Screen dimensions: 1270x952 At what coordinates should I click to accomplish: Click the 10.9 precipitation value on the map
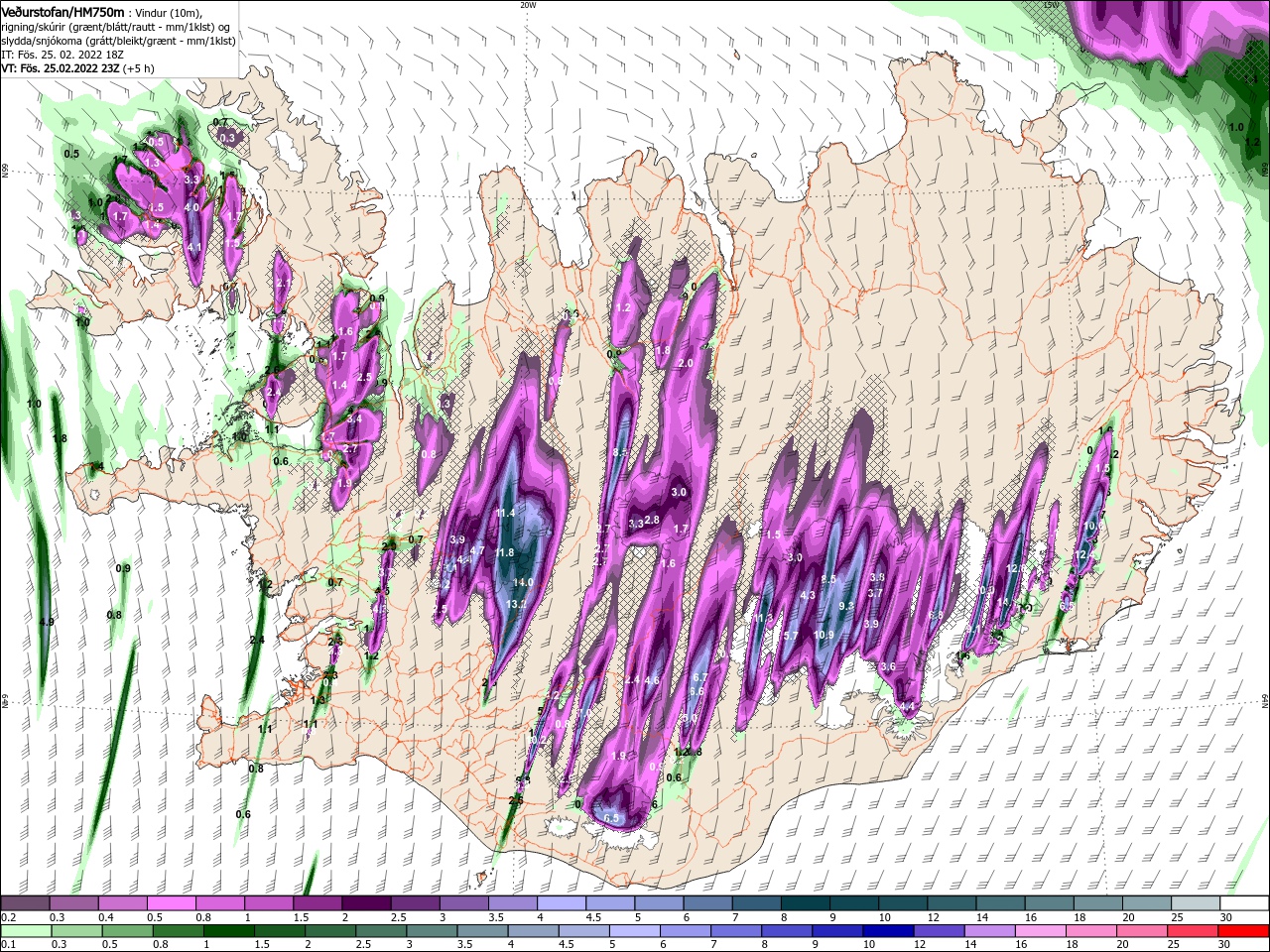824,636
